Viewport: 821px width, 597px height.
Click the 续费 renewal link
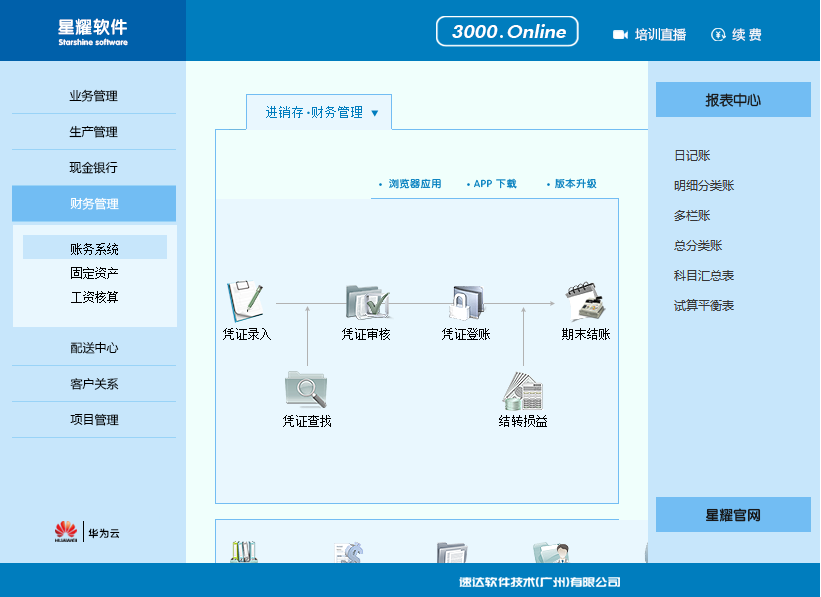[x=747, y=35]
